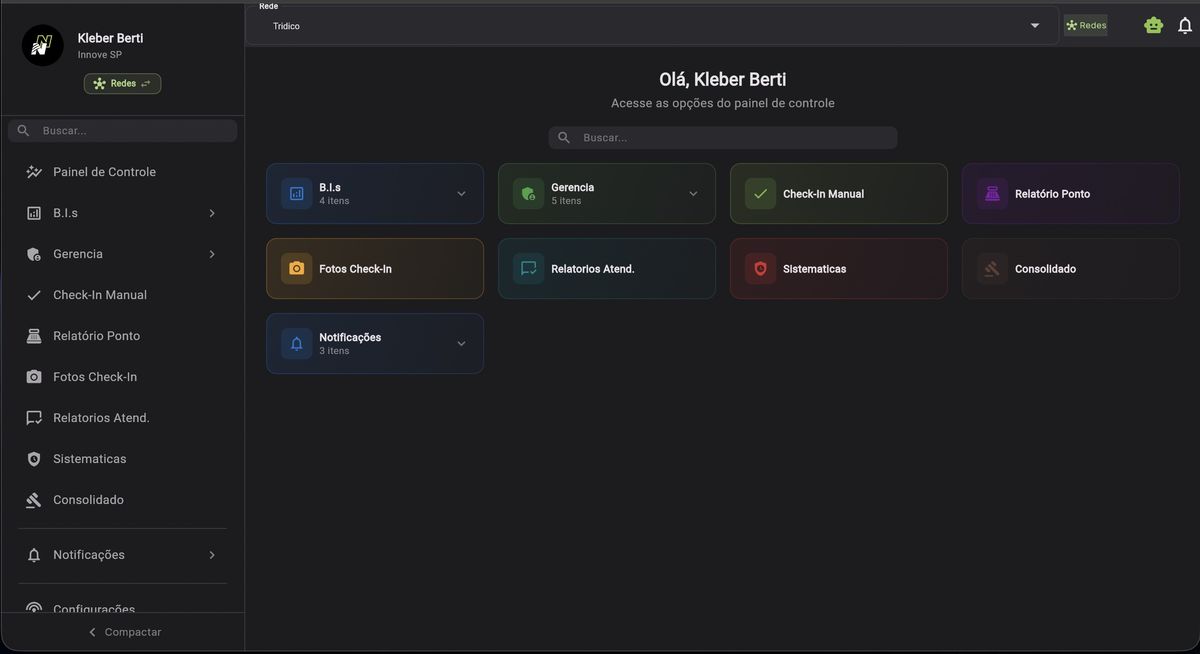
Task: Select the shield icon on Sistematicas card
Action: (759, 268)
